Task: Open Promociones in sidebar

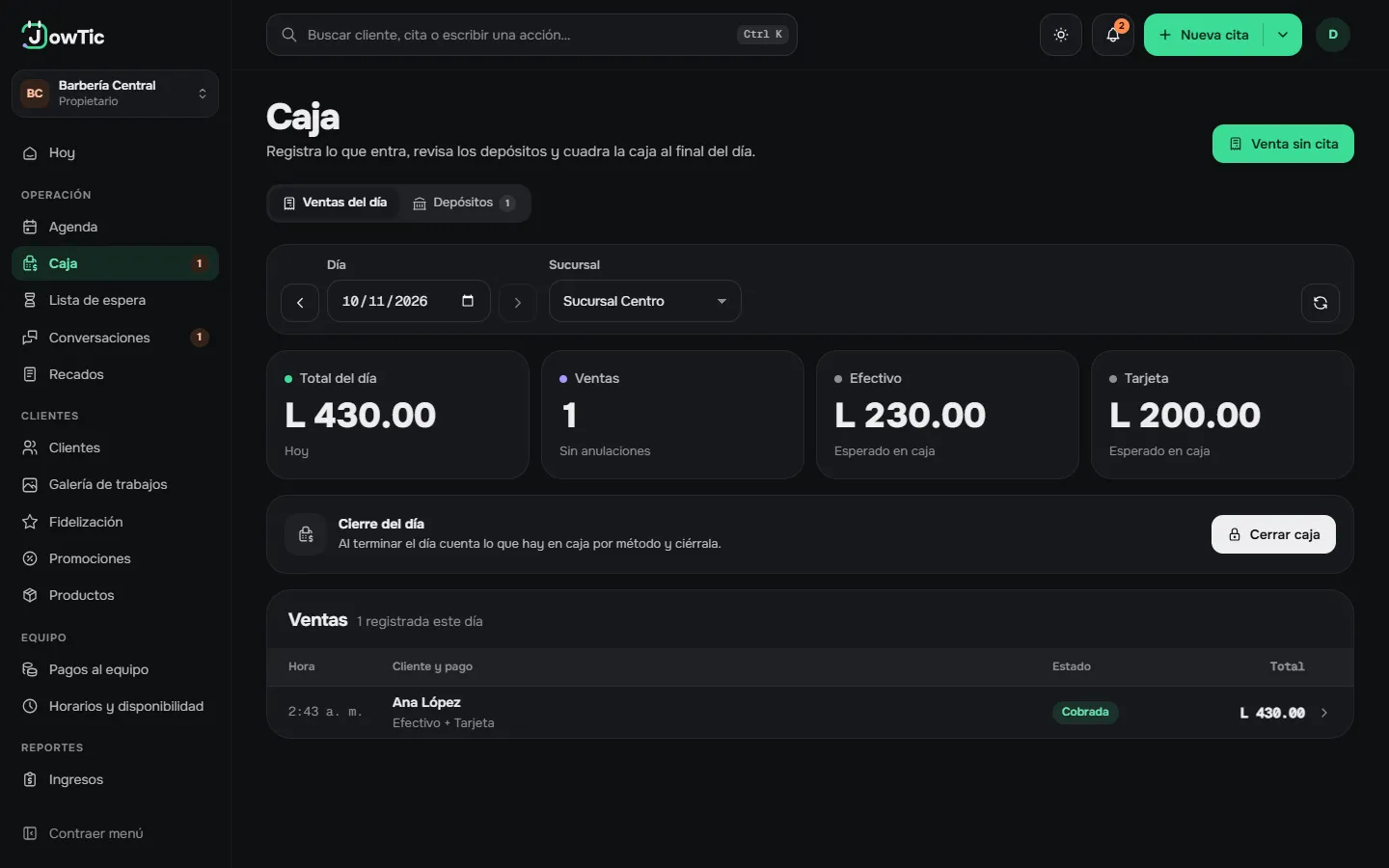Action: coord(115,558)
